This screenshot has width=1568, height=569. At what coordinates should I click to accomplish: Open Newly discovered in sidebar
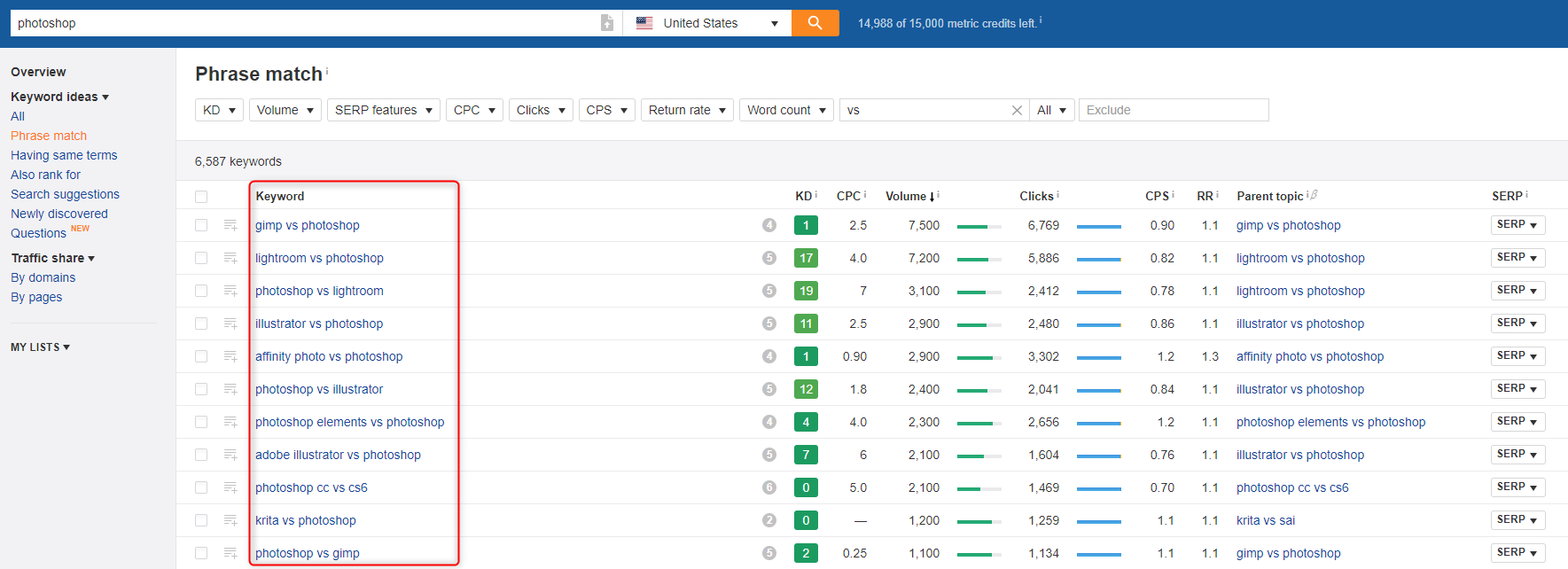coord(59,214)
